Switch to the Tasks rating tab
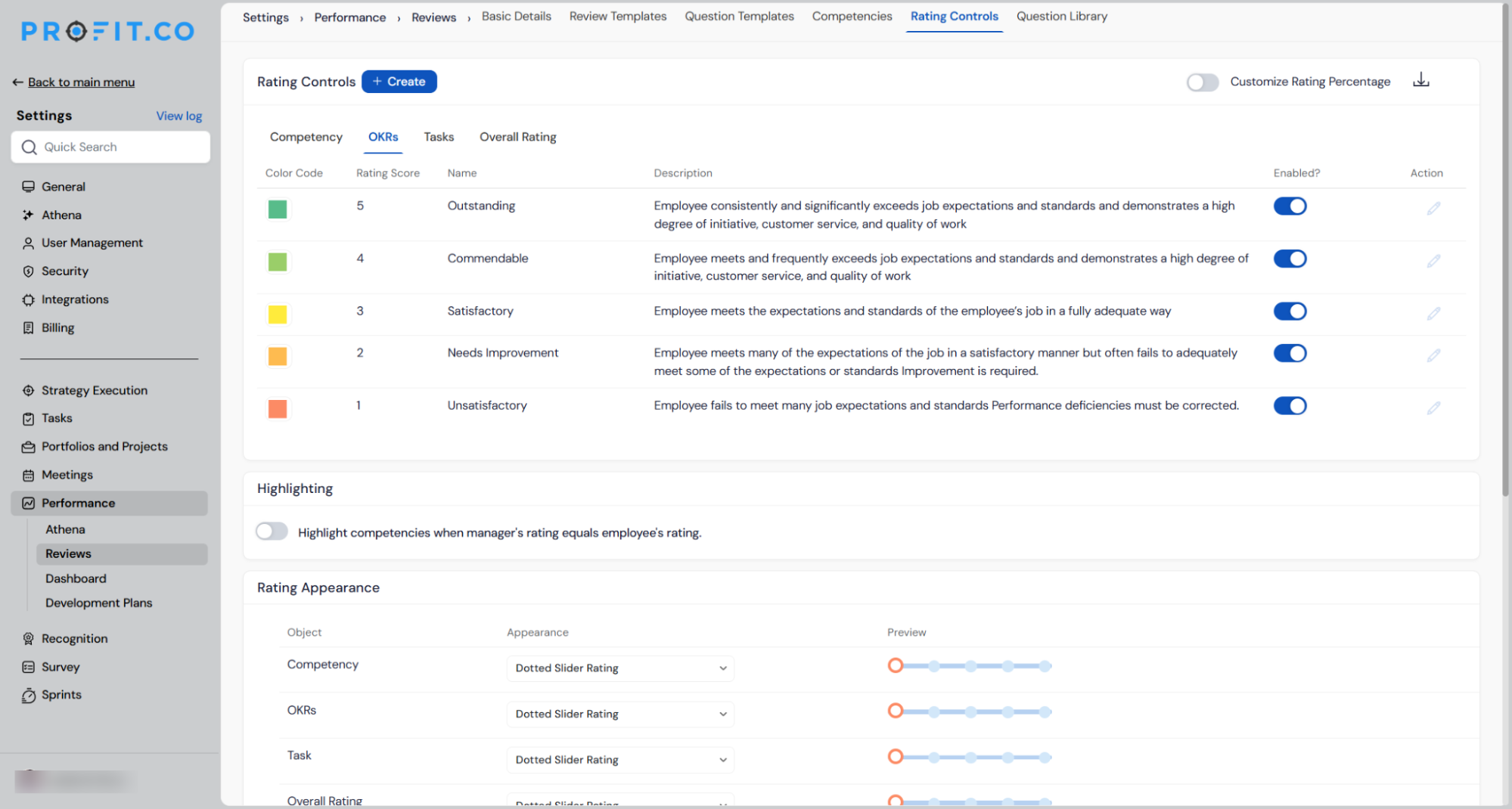This screenshot has width=1512, height=809. tap(439, 137)
